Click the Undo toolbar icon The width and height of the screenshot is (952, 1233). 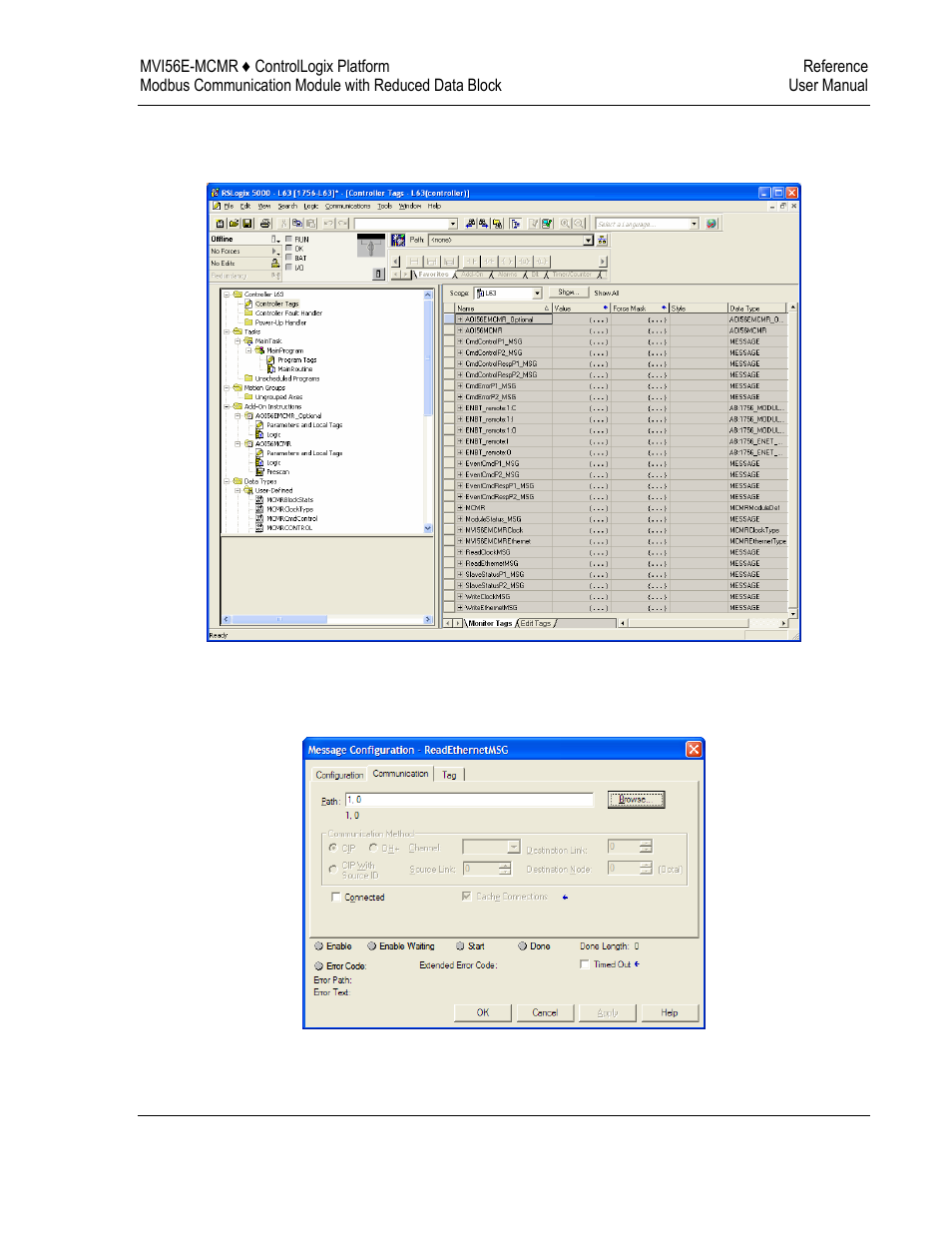pos(328,224)
